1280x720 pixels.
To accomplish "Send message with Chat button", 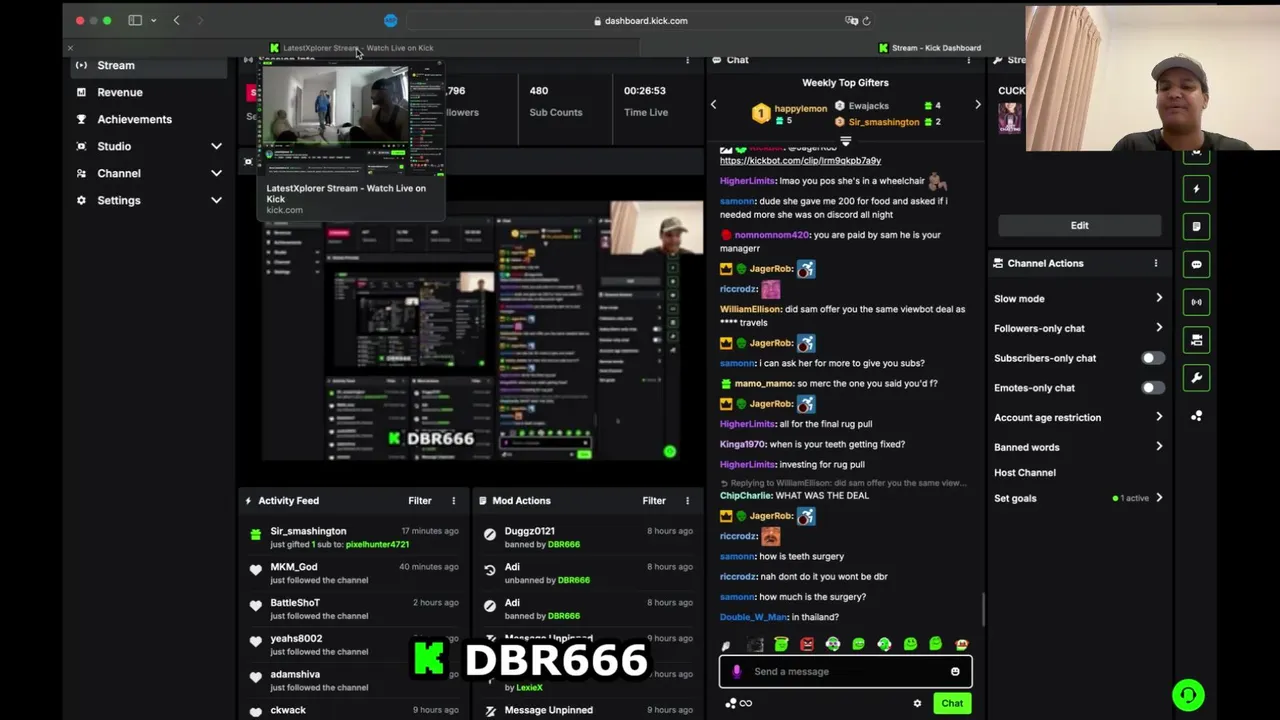I will pos(952,703).
